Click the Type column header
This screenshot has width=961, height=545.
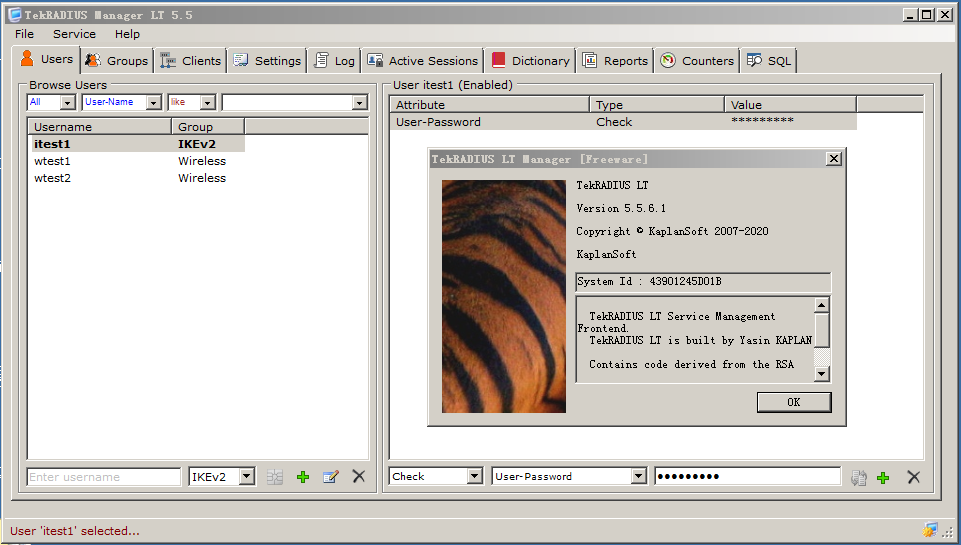point(656,105)
